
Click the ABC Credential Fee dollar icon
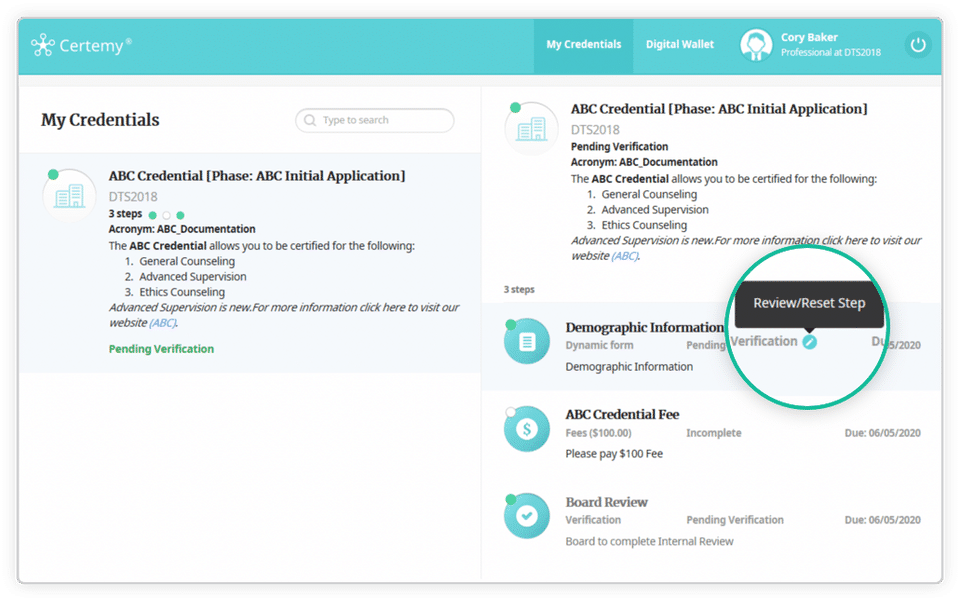click(x=527, y=429)
